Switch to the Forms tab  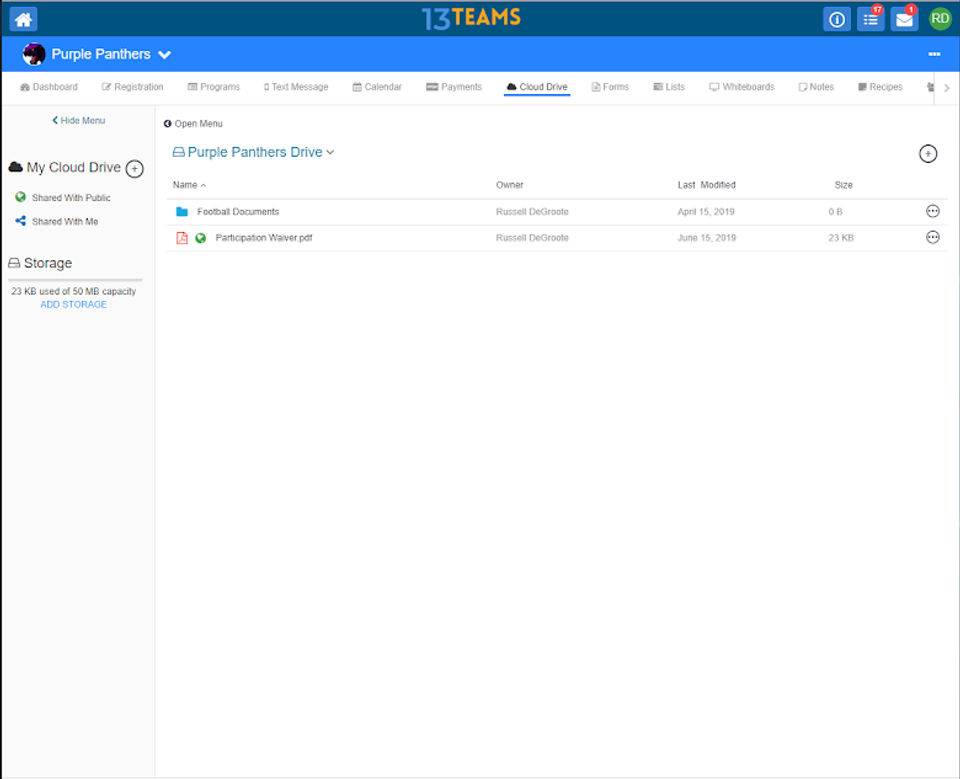tap(610, 87)
